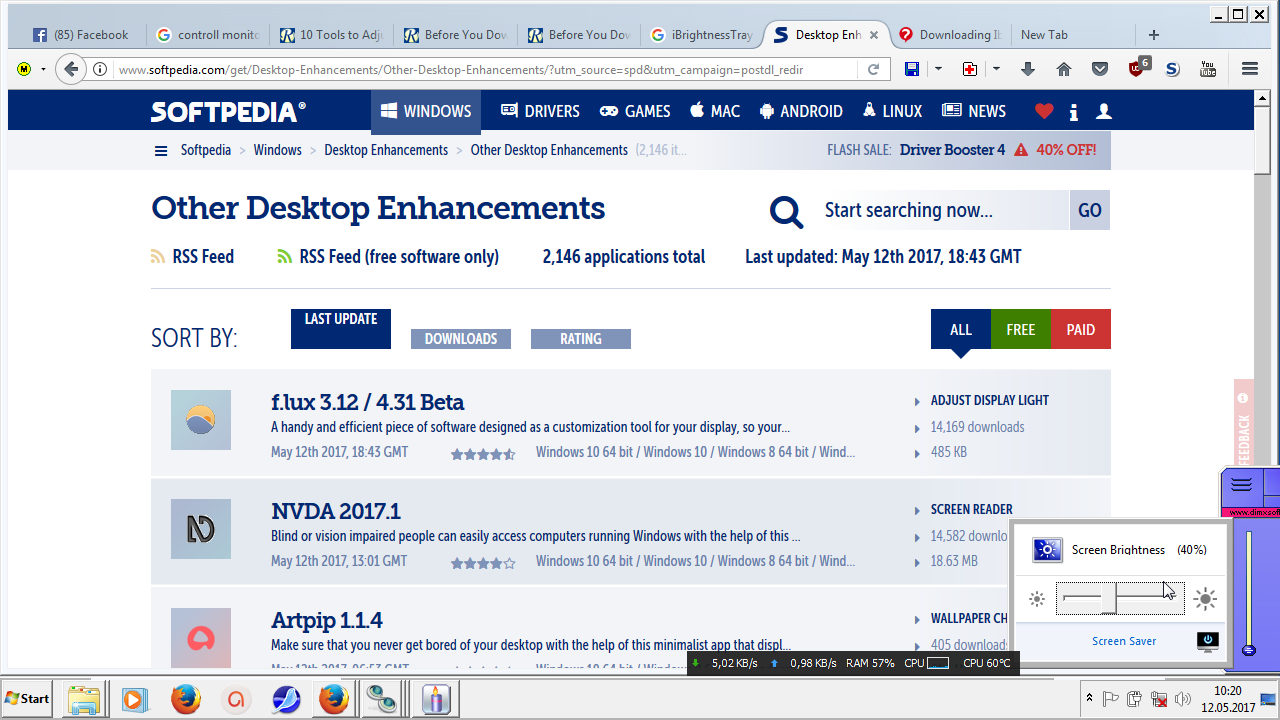1280x720 pixels.
Task: Click the blue floppy disk save icon
Action: 912,69
